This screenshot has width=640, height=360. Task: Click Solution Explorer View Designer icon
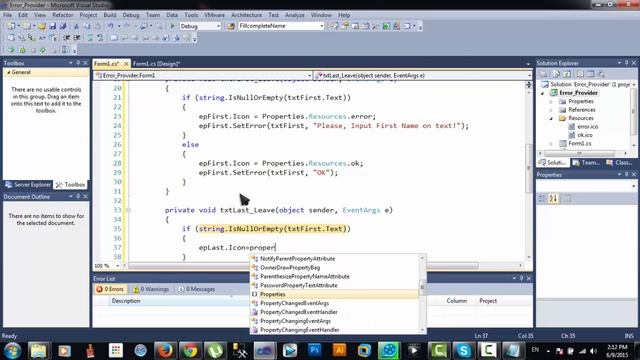[x=591, y=74]
